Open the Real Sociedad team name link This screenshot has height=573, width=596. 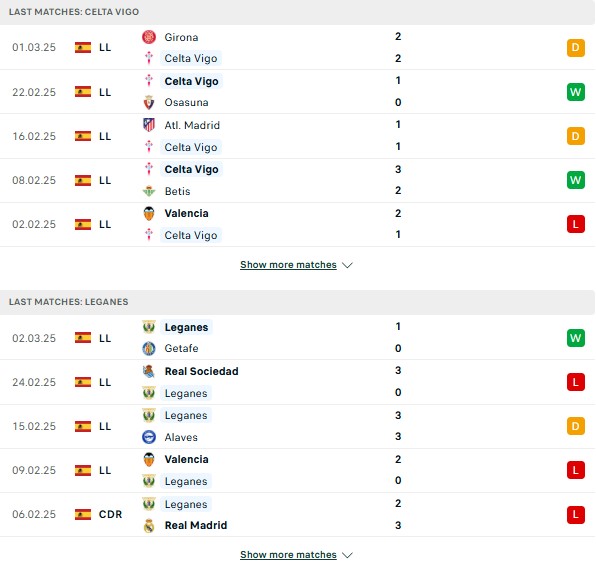201,371
